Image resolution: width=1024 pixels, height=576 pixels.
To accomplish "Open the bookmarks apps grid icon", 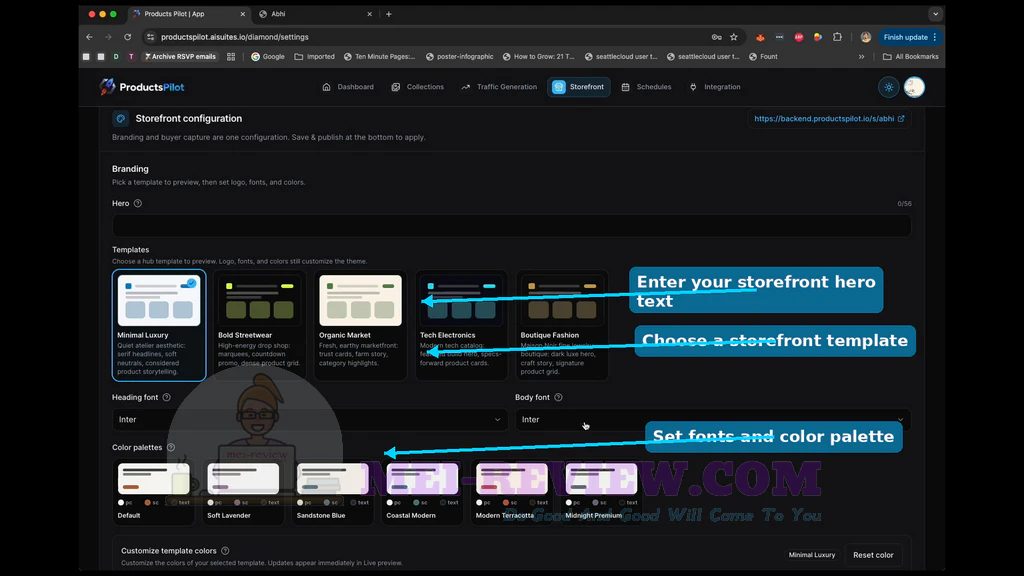I will click(231, 57).
